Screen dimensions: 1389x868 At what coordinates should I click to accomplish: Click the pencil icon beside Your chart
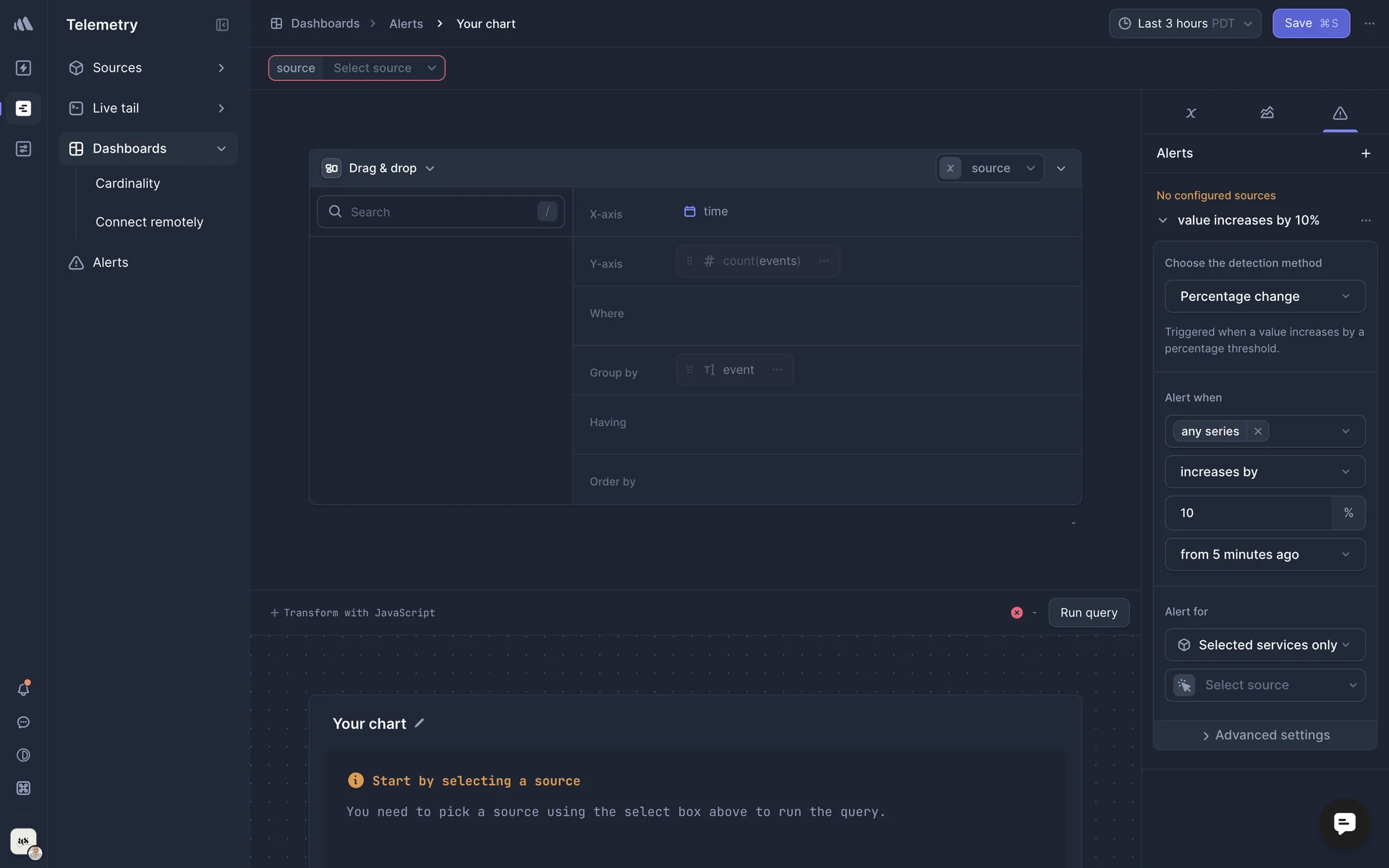[x=420, y=723]
